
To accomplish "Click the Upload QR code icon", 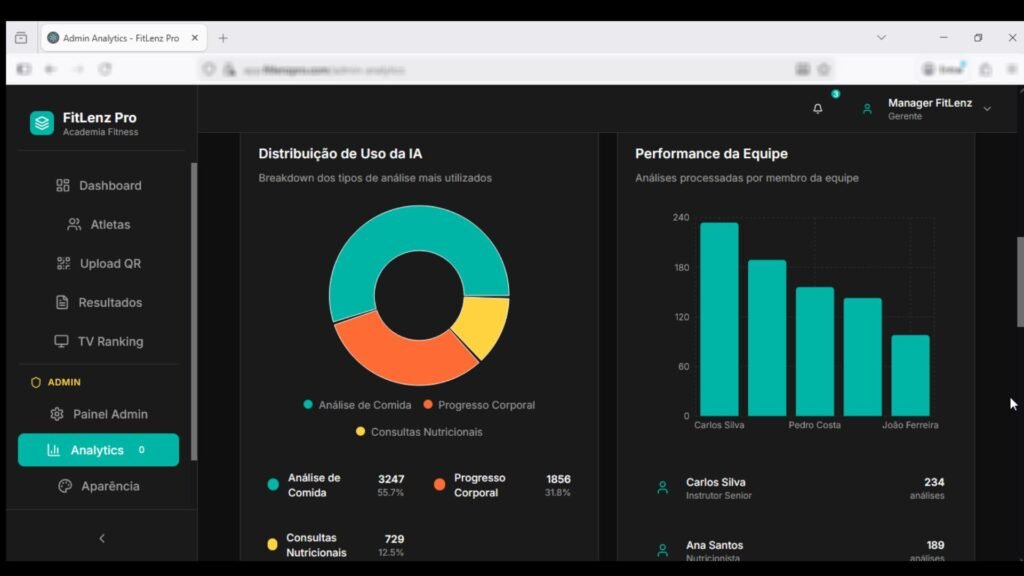I will point(64,264).
